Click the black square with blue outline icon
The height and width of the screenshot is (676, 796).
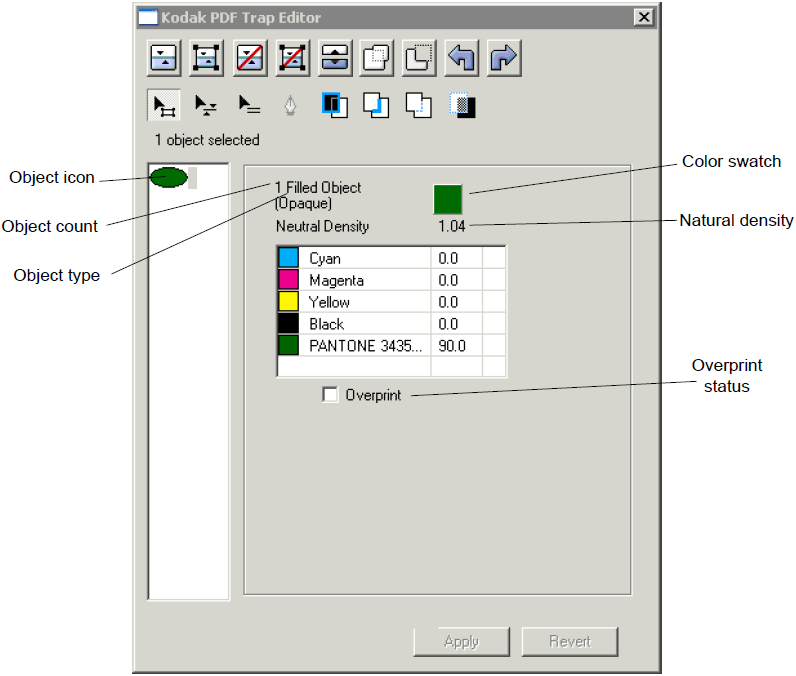tap(334, 105)
